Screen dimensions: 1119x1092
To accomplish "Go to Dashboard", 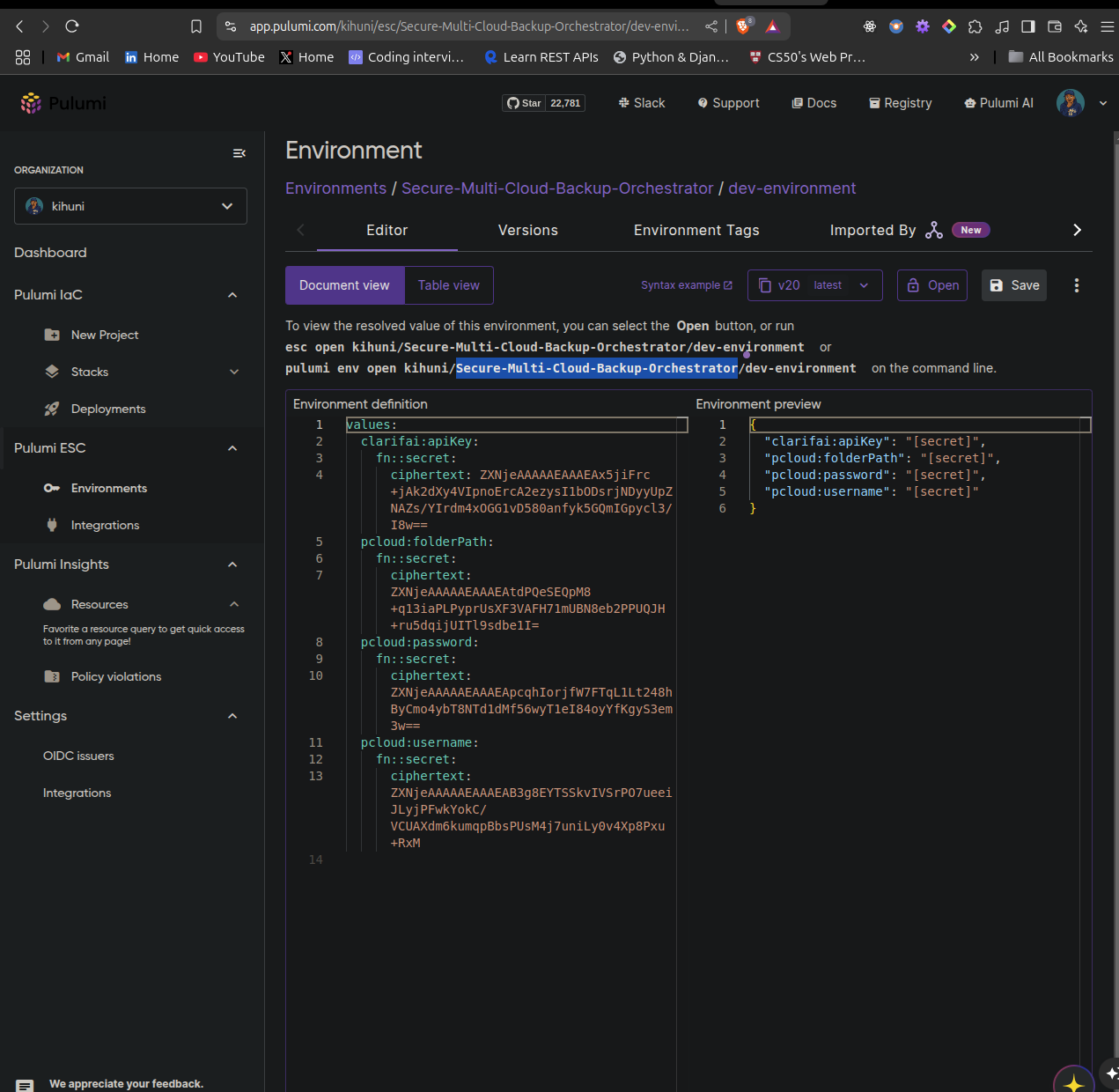I will point(50,253).
